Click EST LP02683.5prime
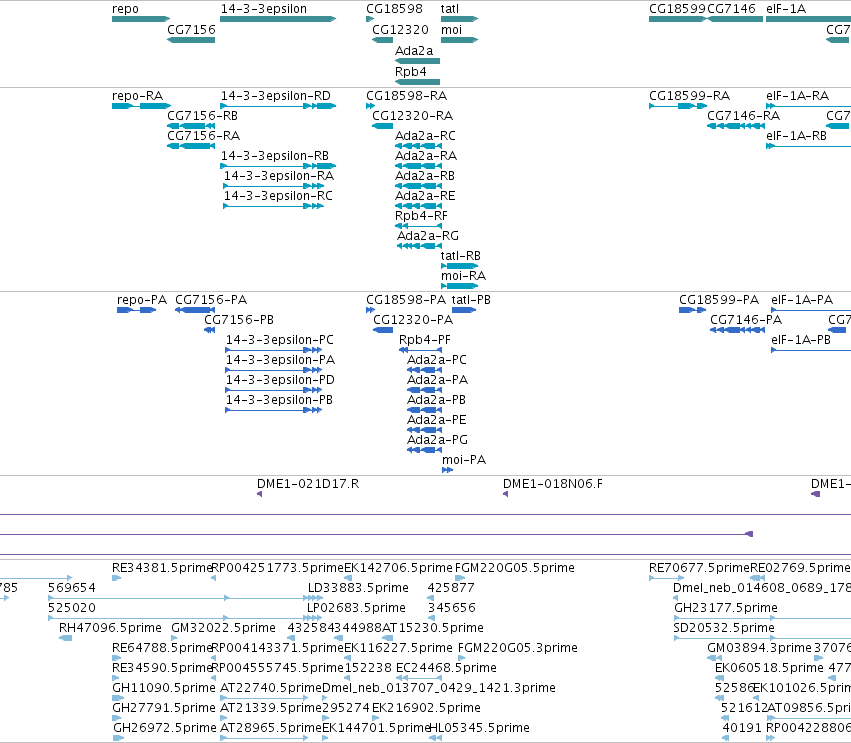Viewport: 851px width, 743px height. point(357,608)
